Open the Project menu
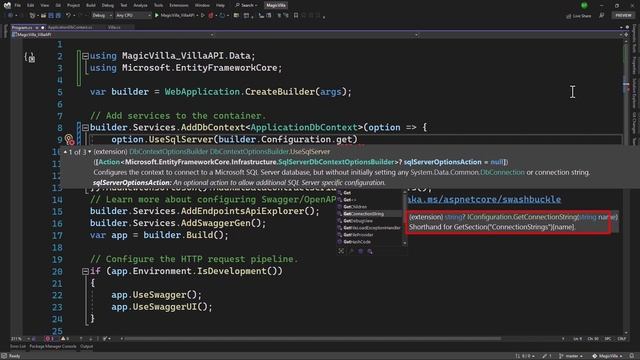The width and height of the screenshot is (640, 360). point(73,5)
